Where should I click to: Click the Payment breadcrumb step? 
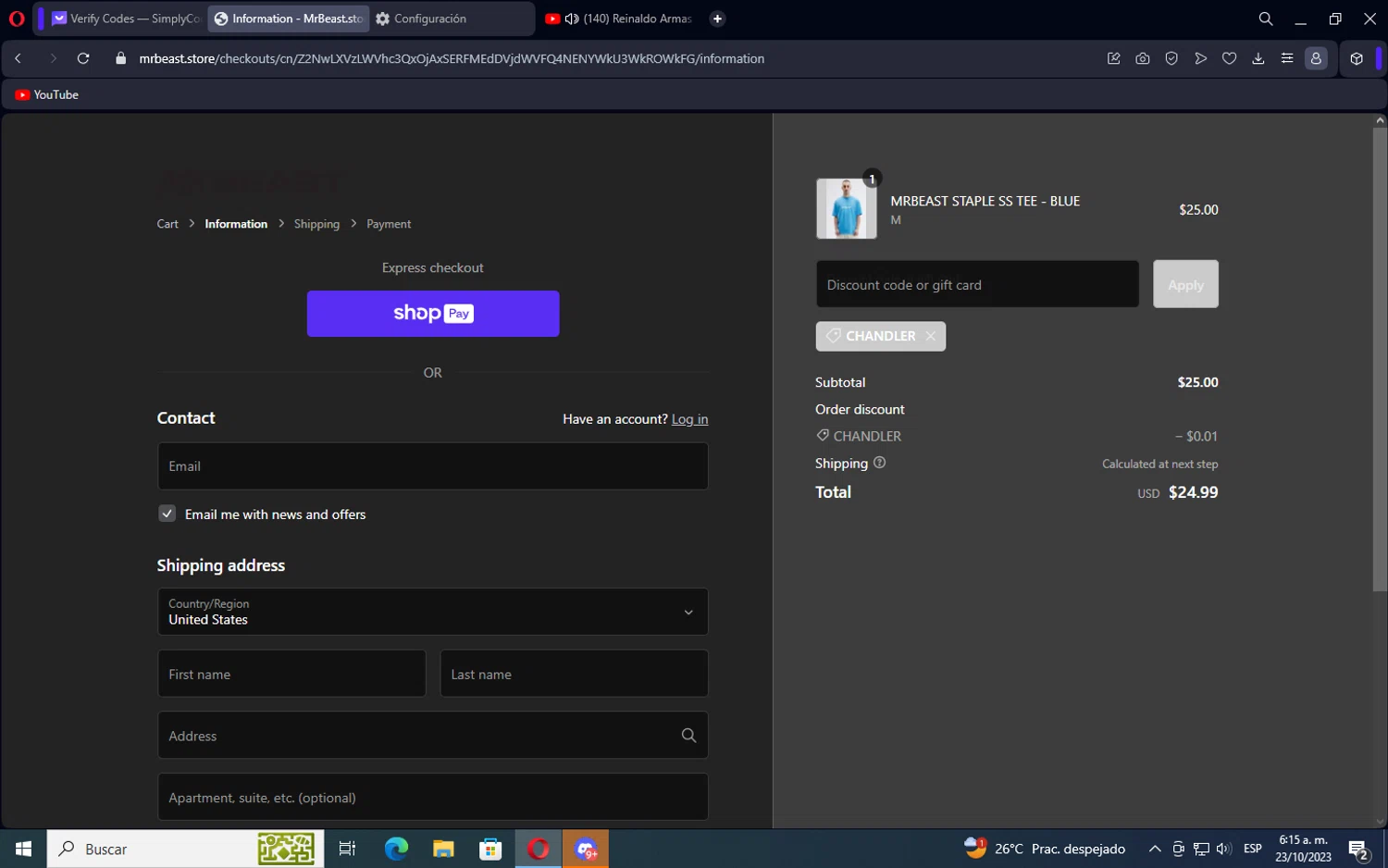[x=389, y=224]
